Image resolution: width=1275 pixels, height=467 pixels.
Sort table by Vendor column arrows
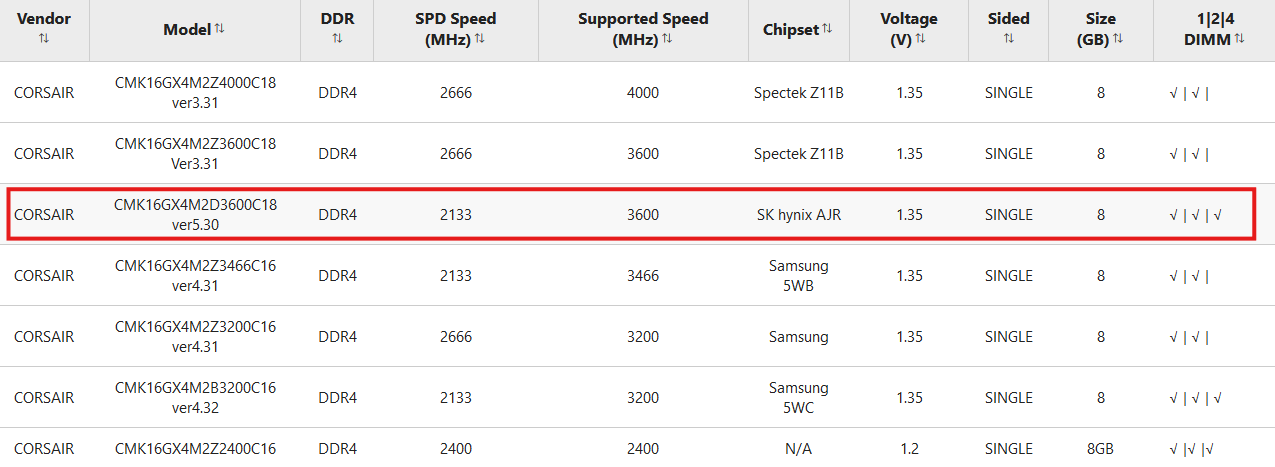click(44, 38)
